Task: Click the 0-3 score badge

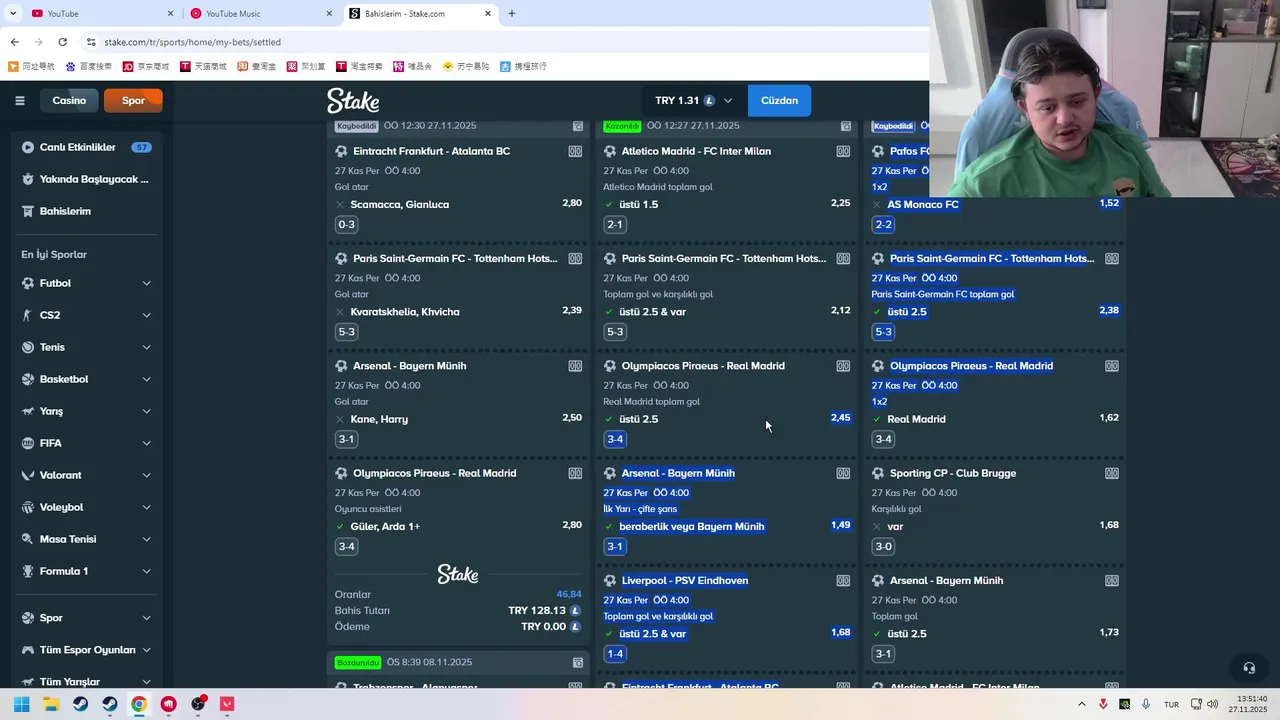Action: 346,224
